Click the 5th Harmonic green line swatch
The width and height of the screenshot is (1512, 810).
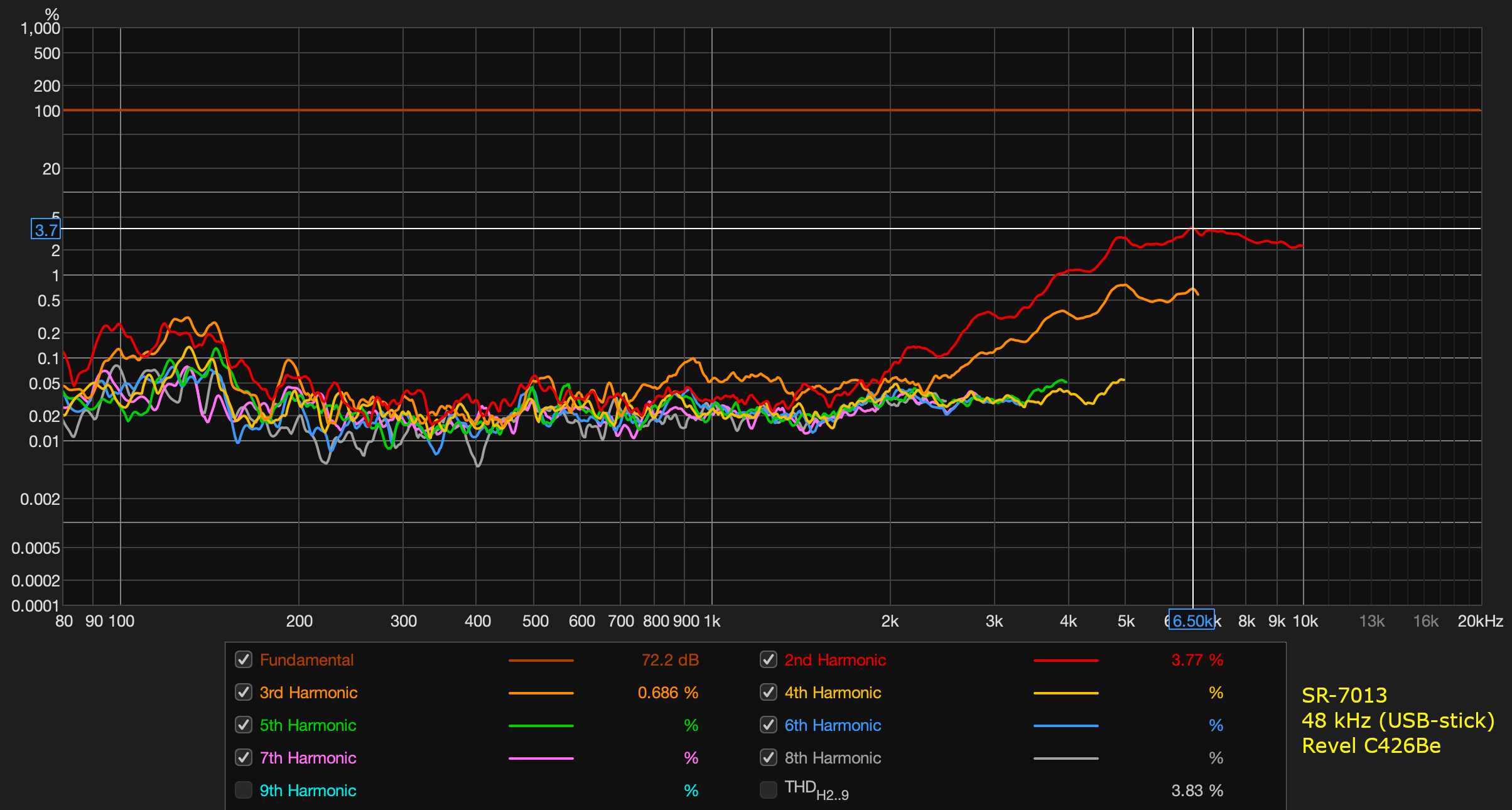pos(541,726)
